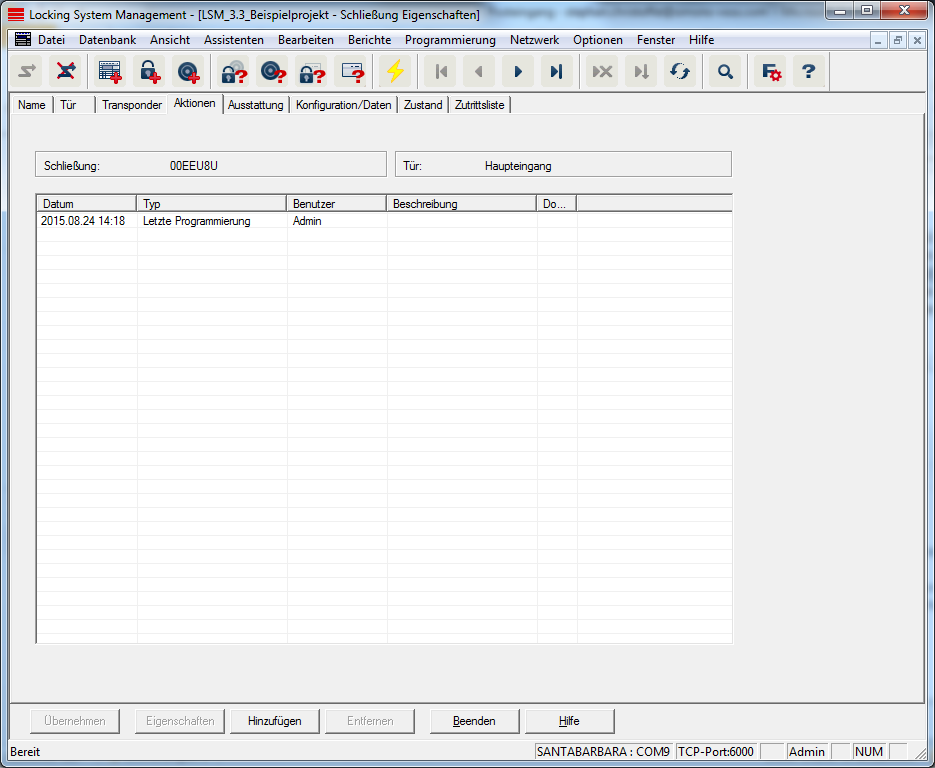935x768 pixels.
Task: Open the Programmierung menu
Action: pyautogui.click(x=450, y=40)
